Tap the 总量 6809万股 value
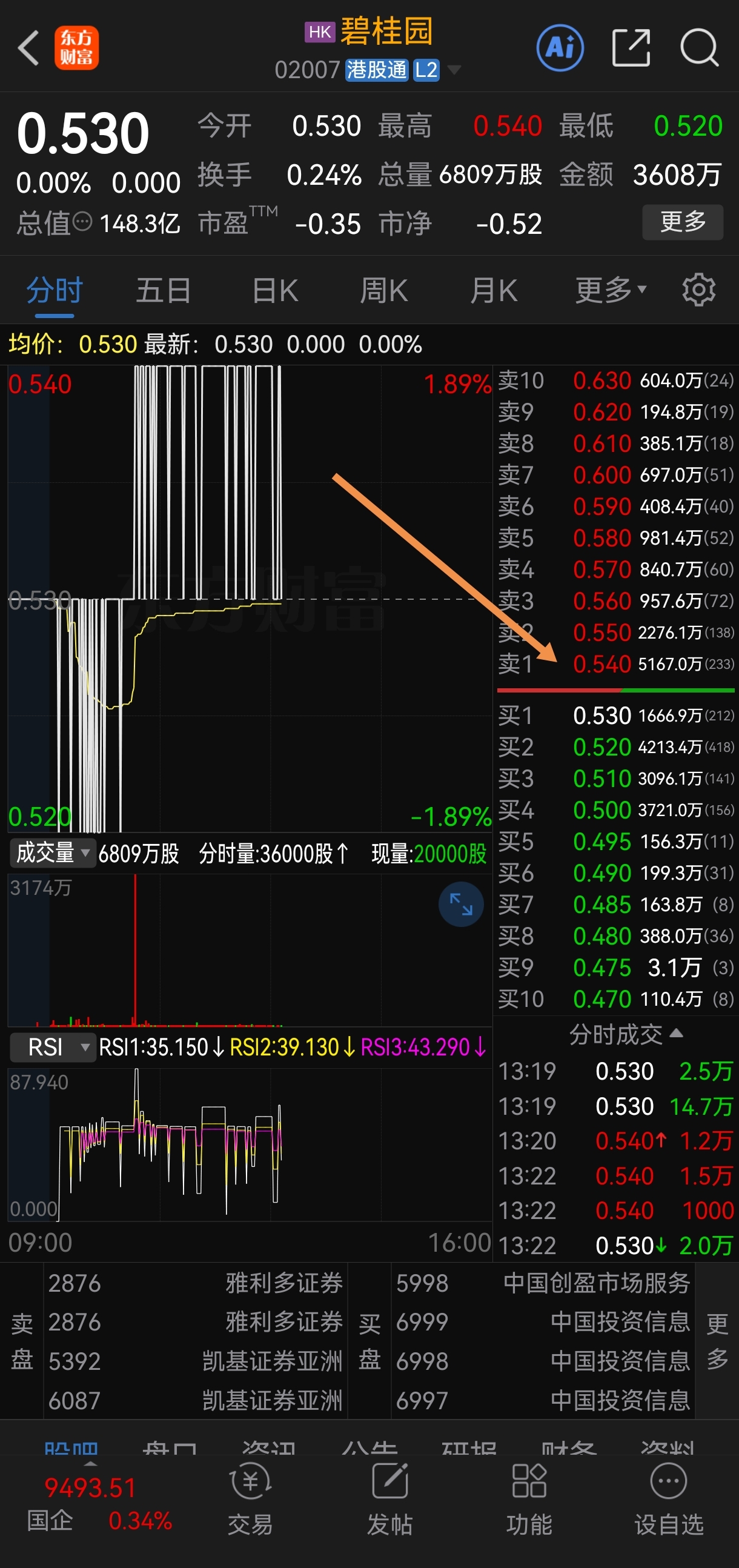 pyautogui.click(x=491, y=174)
